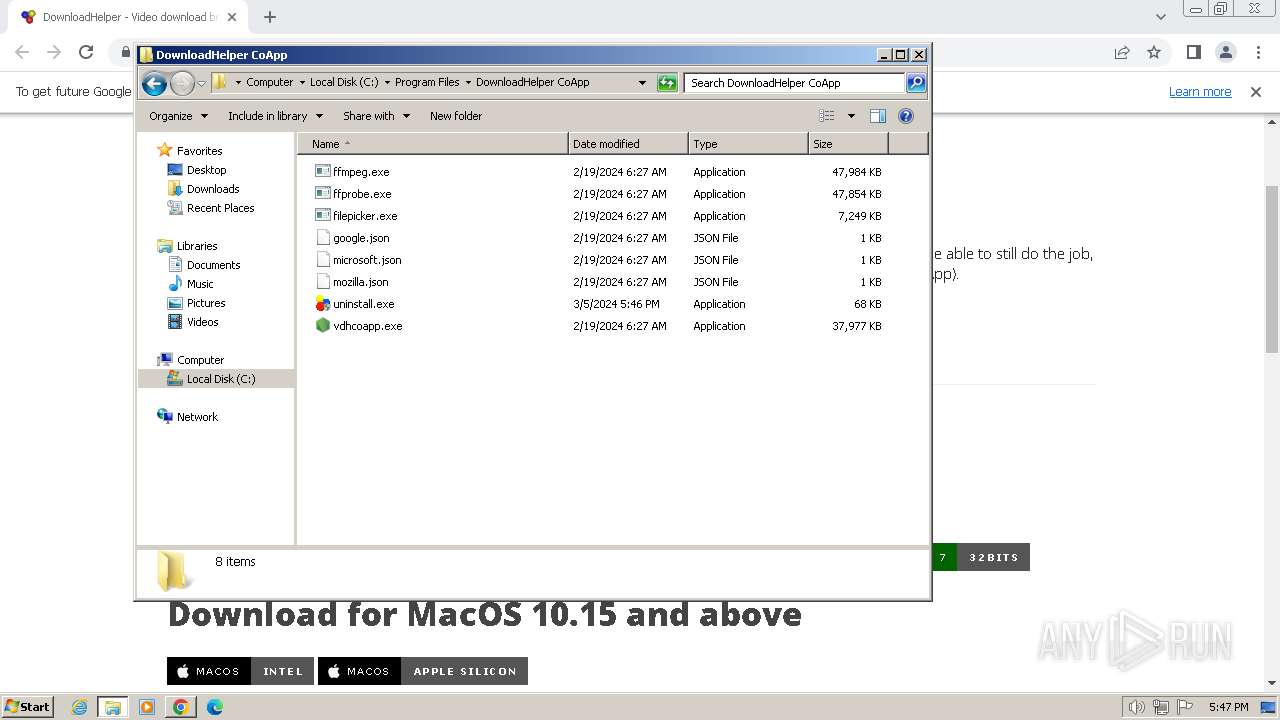Image resolution: width=1280 pixels, height=720 pixels.
Task: Toggle Chrome side panel icon
Action: click(1193, 53)
